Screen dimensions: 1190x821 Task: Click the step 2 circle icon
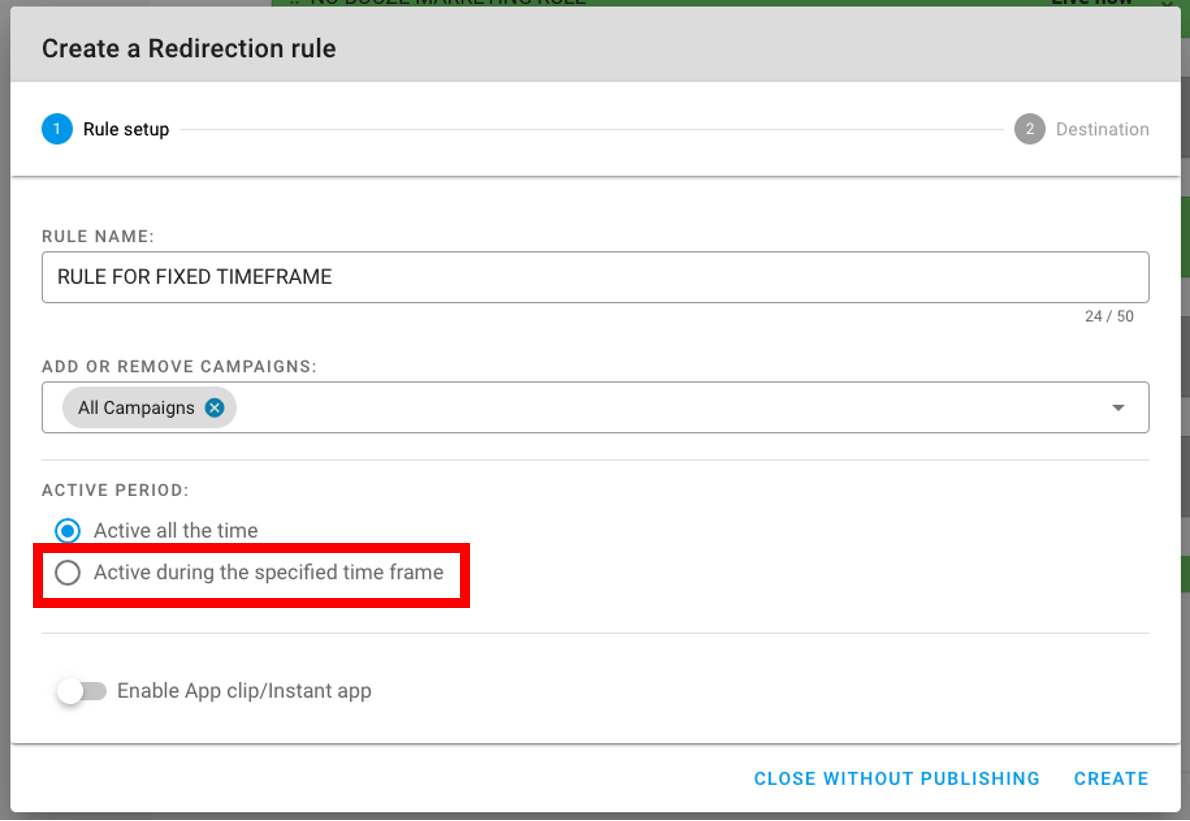[1029, 129]
